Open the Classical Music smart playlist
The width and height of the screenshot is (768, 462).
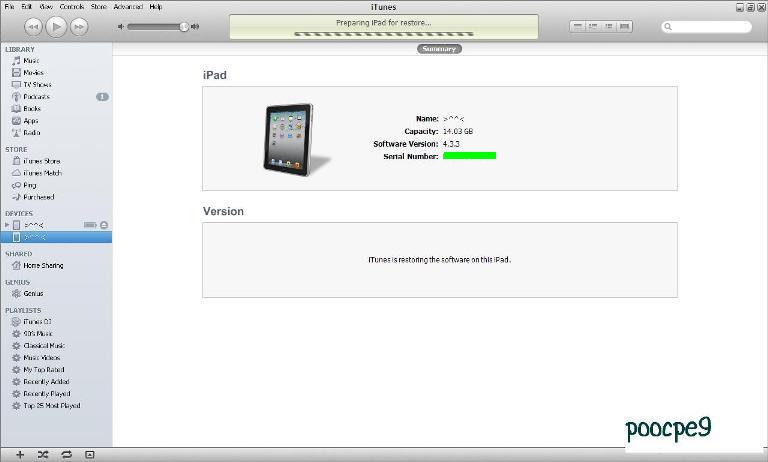click(44, 346)
